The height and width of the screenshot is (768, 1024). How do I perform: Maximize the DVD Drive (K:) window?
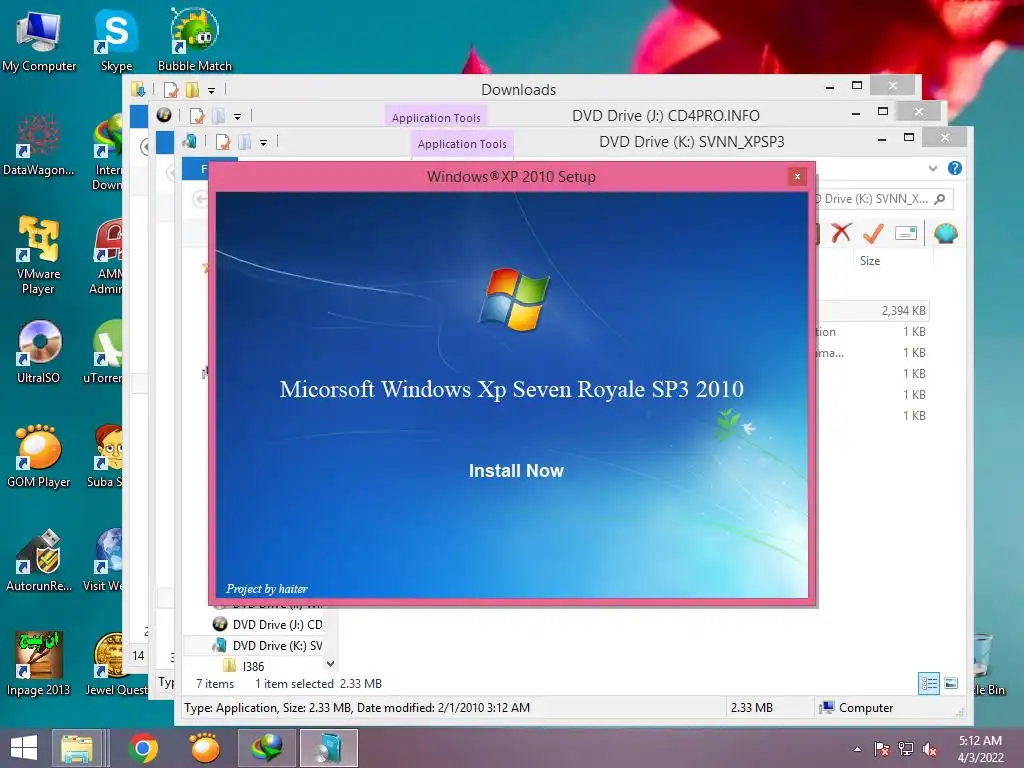pyautogui.click(x=908, y=137)
